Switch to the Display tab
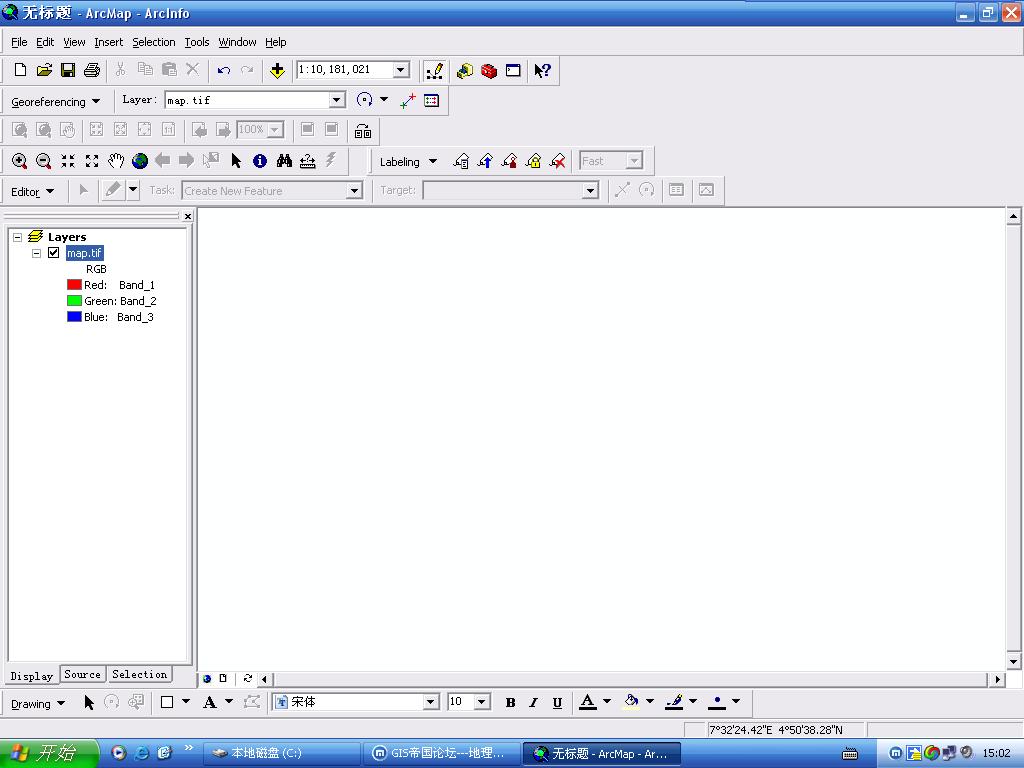 [x=32, y=676]
